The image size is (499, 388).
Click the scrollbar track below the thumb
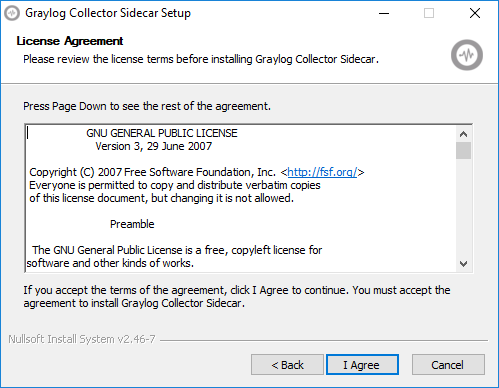click(x=463, y=207)
